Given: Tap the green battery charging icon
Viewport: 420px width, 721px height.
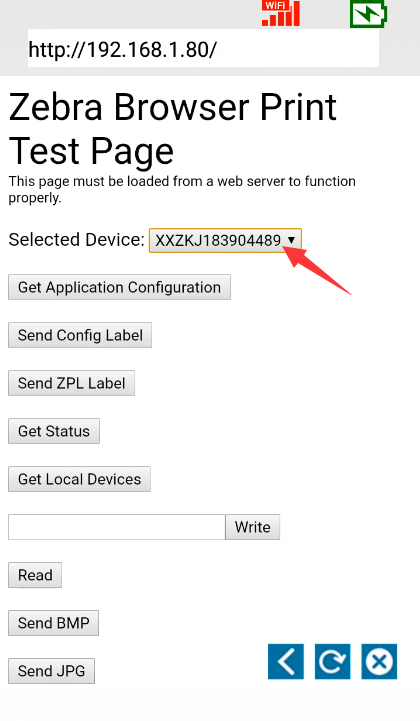Looking at the screenshot, I should pyautogui.click(x=368, y=14).
